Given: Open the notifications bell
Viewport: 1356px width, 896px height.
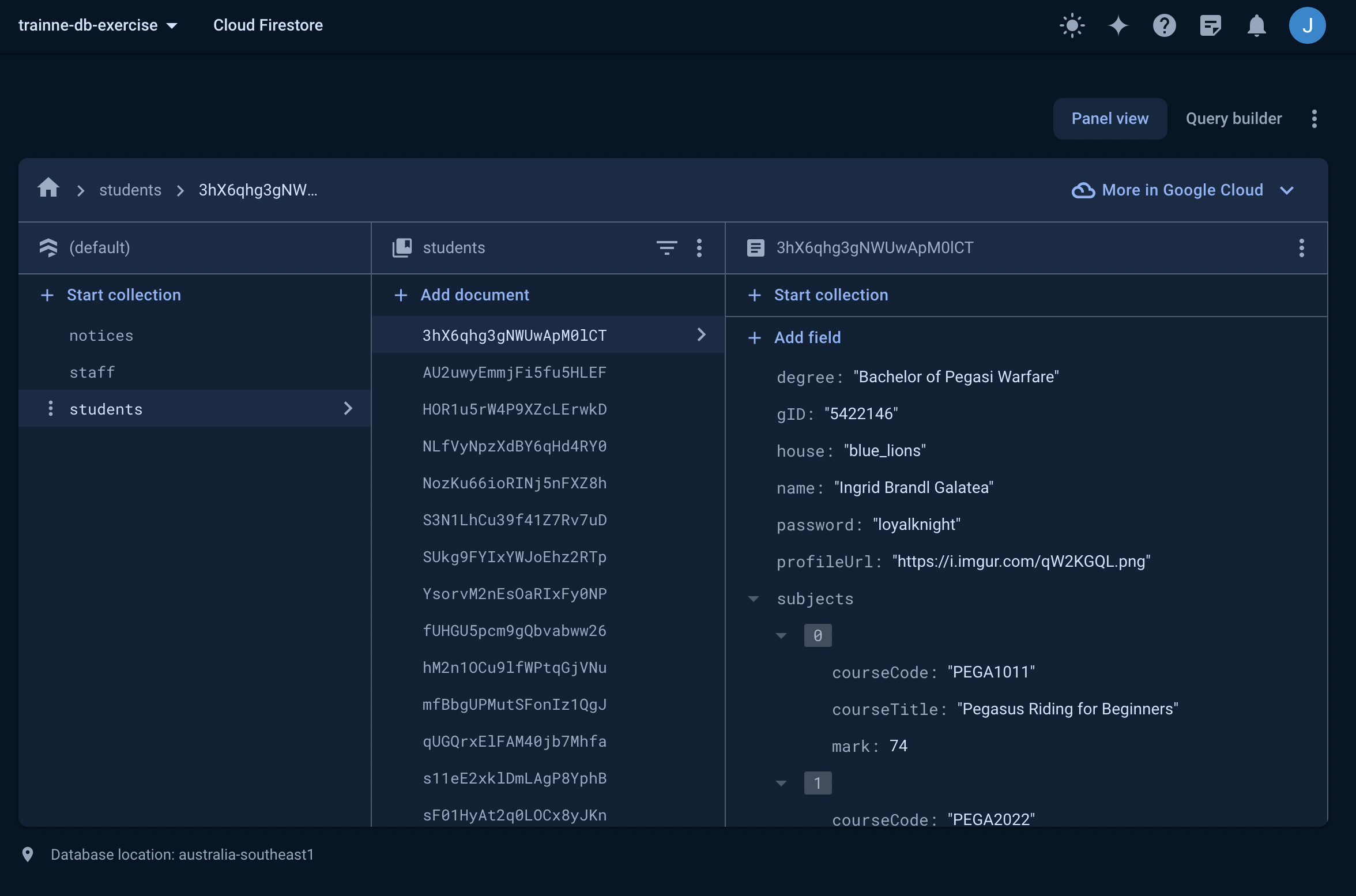Looking at the screenshot, I should 1256,25.
